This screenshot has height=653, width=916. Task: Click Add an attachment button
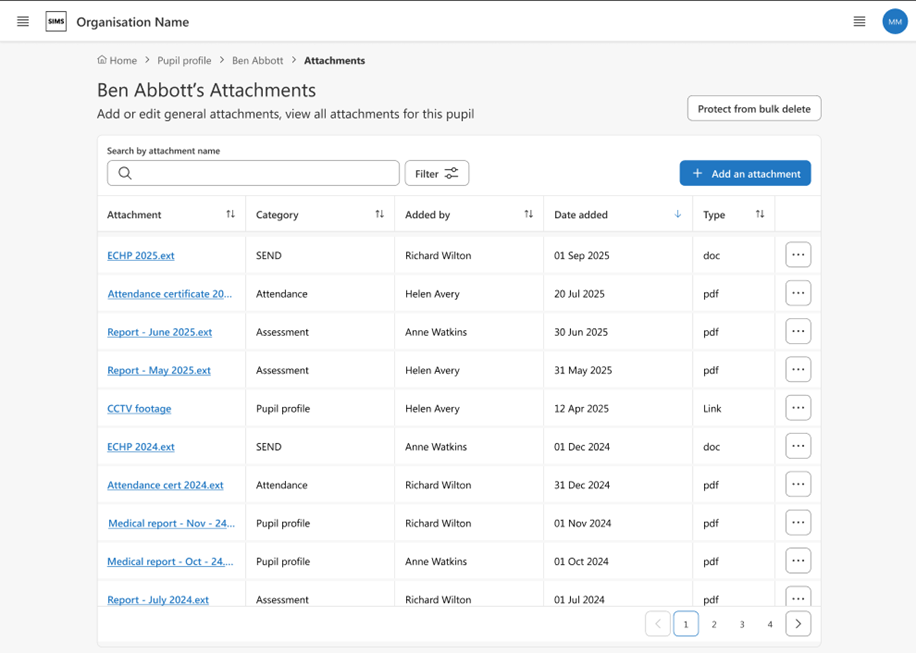tap(745, 173)
